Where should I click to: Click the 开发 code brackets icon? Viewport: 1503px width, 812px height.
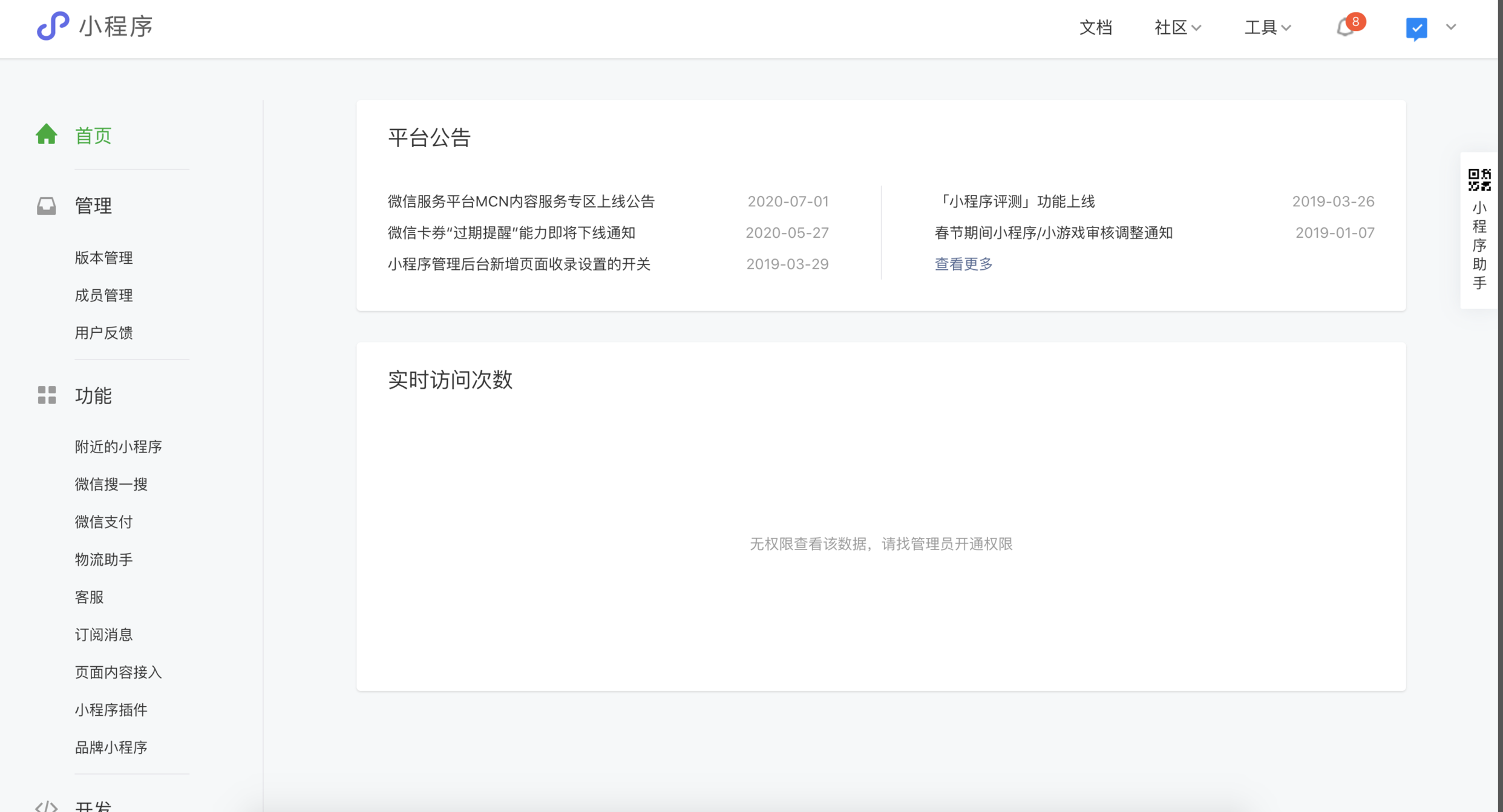point(47,806)
